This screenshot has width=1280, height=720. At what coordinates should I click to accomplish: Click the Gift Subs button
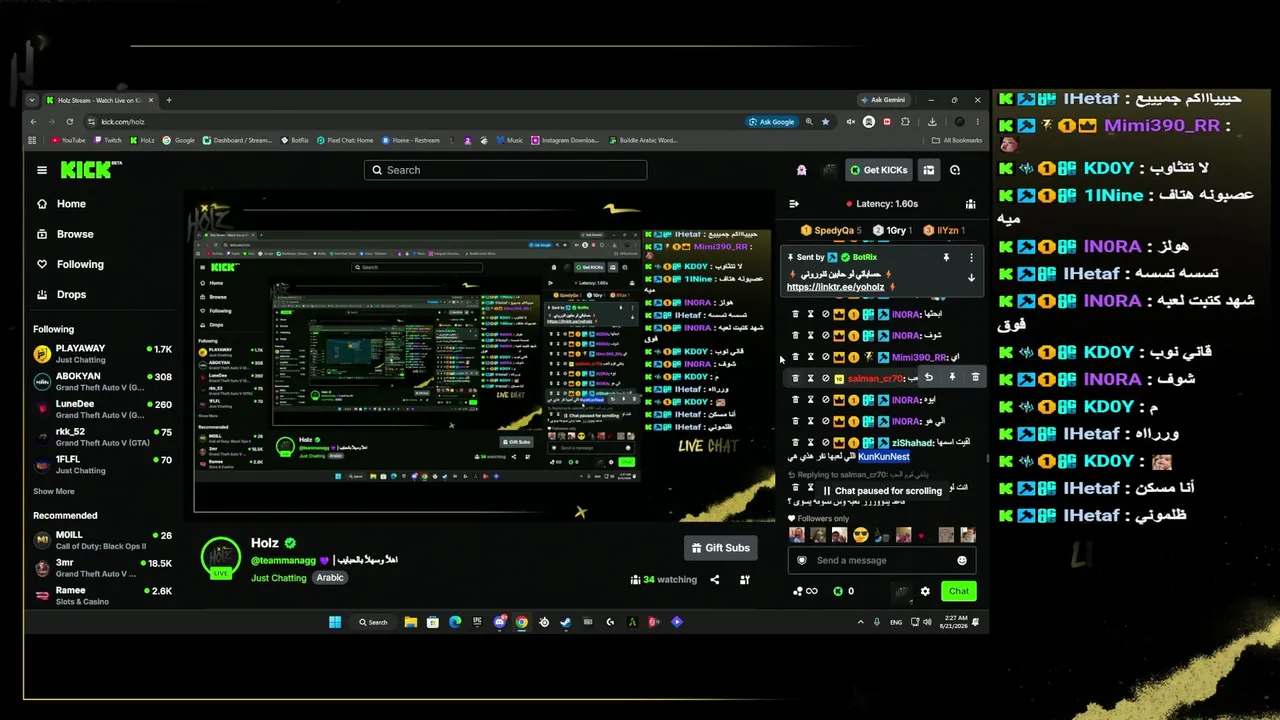(720, 548)
